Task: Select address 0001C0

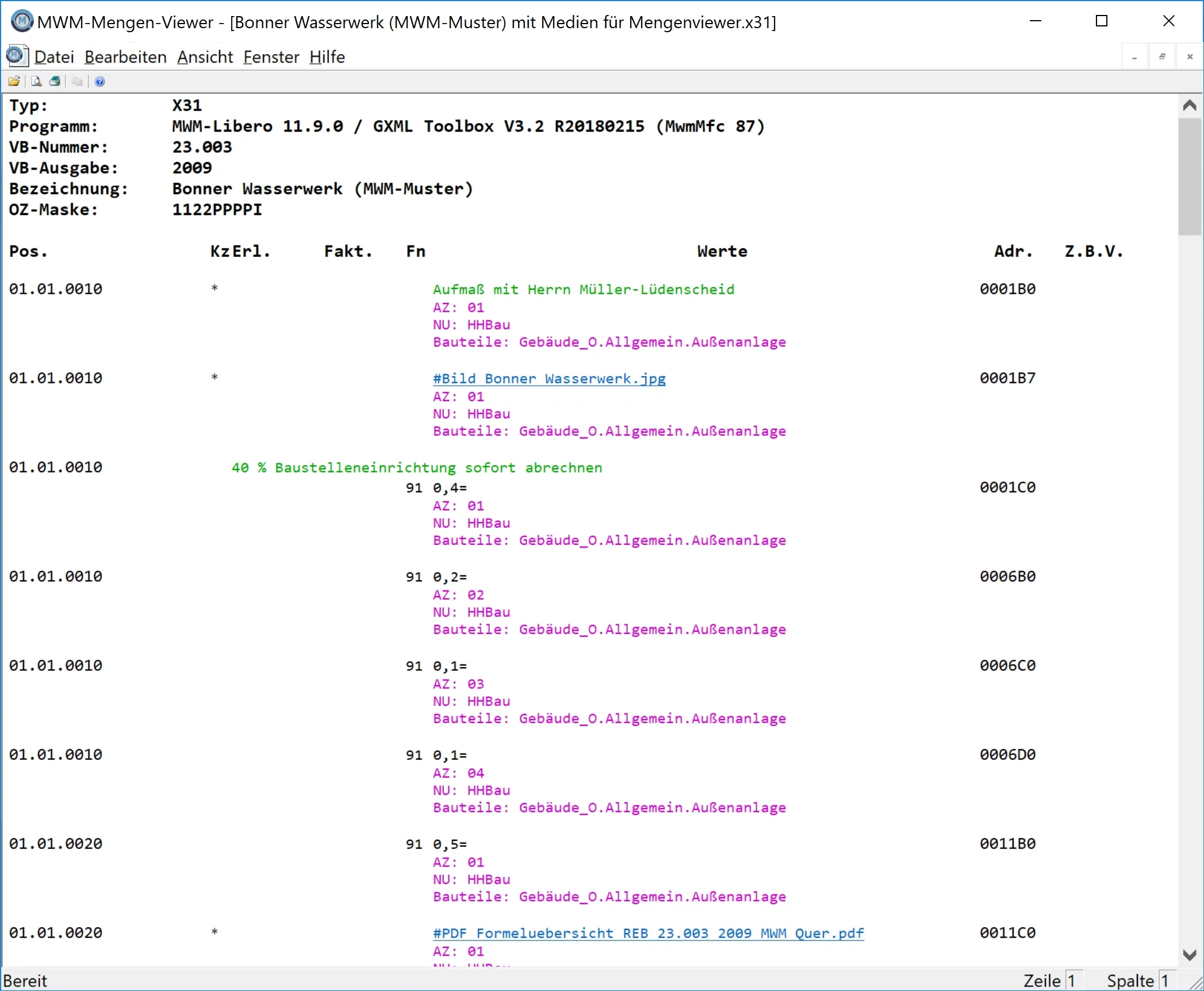Action: click(x=1007, y=487)
